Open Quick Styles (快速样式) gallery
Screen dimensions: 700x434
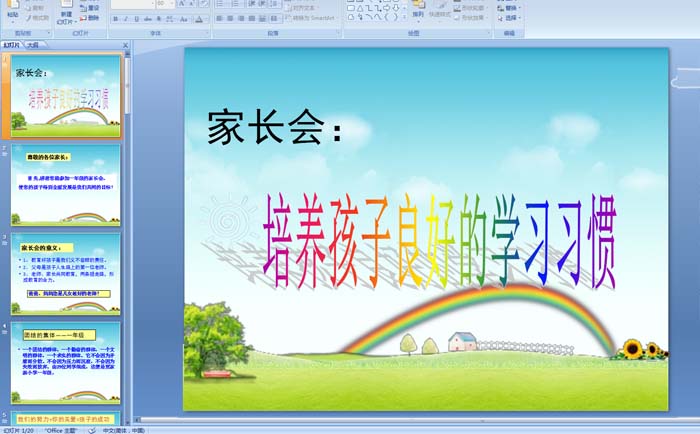coord(440,10)
